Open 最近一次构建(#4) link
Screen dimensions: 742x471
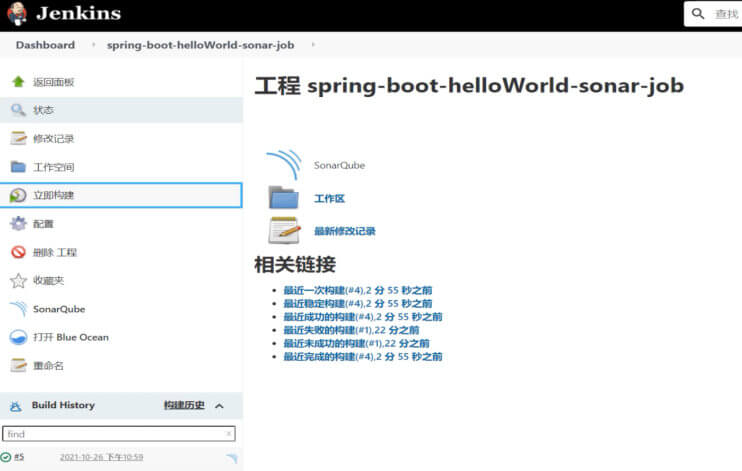click(358, 290)
